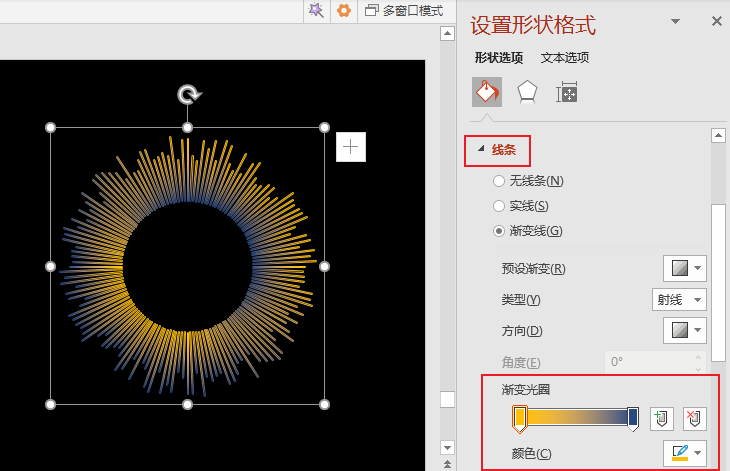This screenshot has width=730, height=471.
Task: Collapse the 线条 section
Action: [x=481, y=149]
